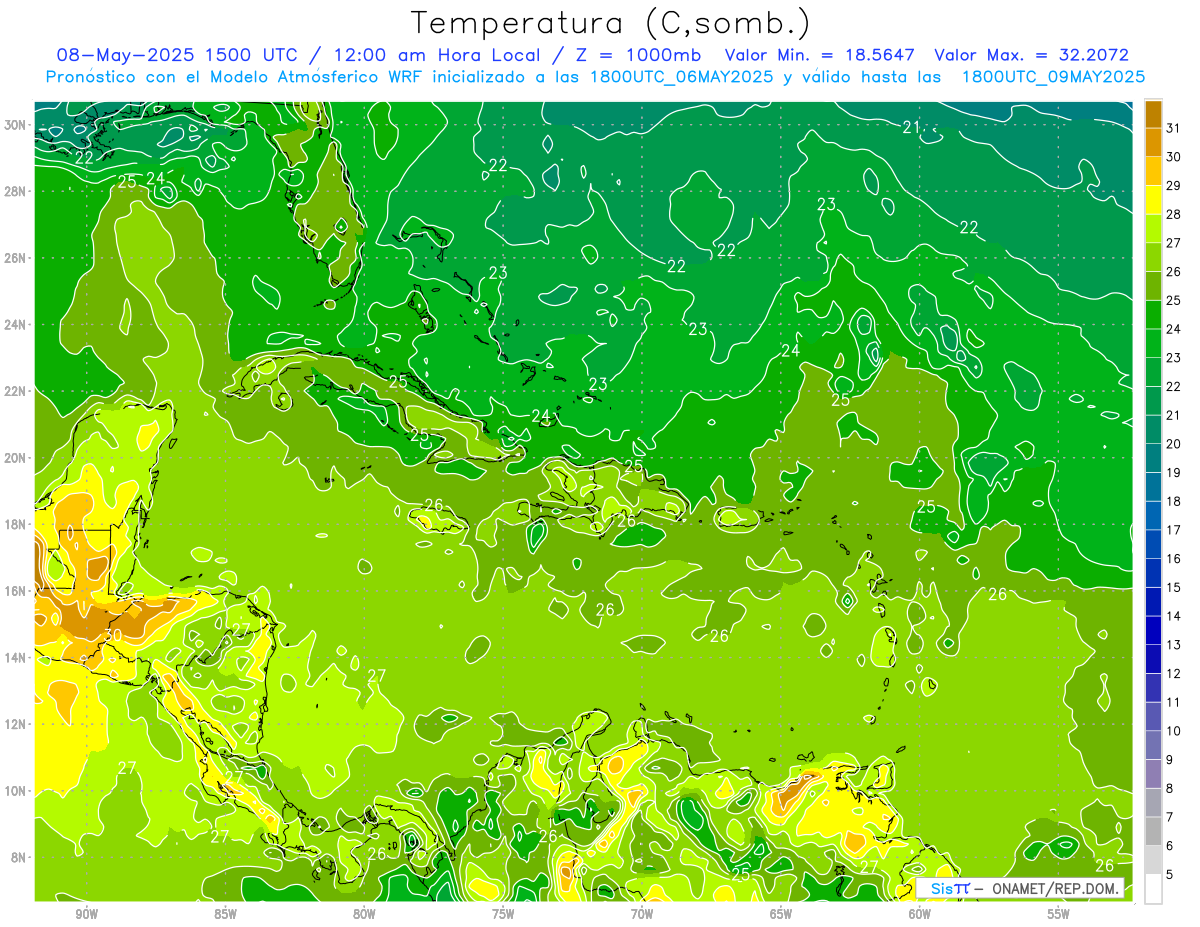This screenshot has width=1200, height=927.
Task: Click the 20N latitude axis label
Action: 15,458
